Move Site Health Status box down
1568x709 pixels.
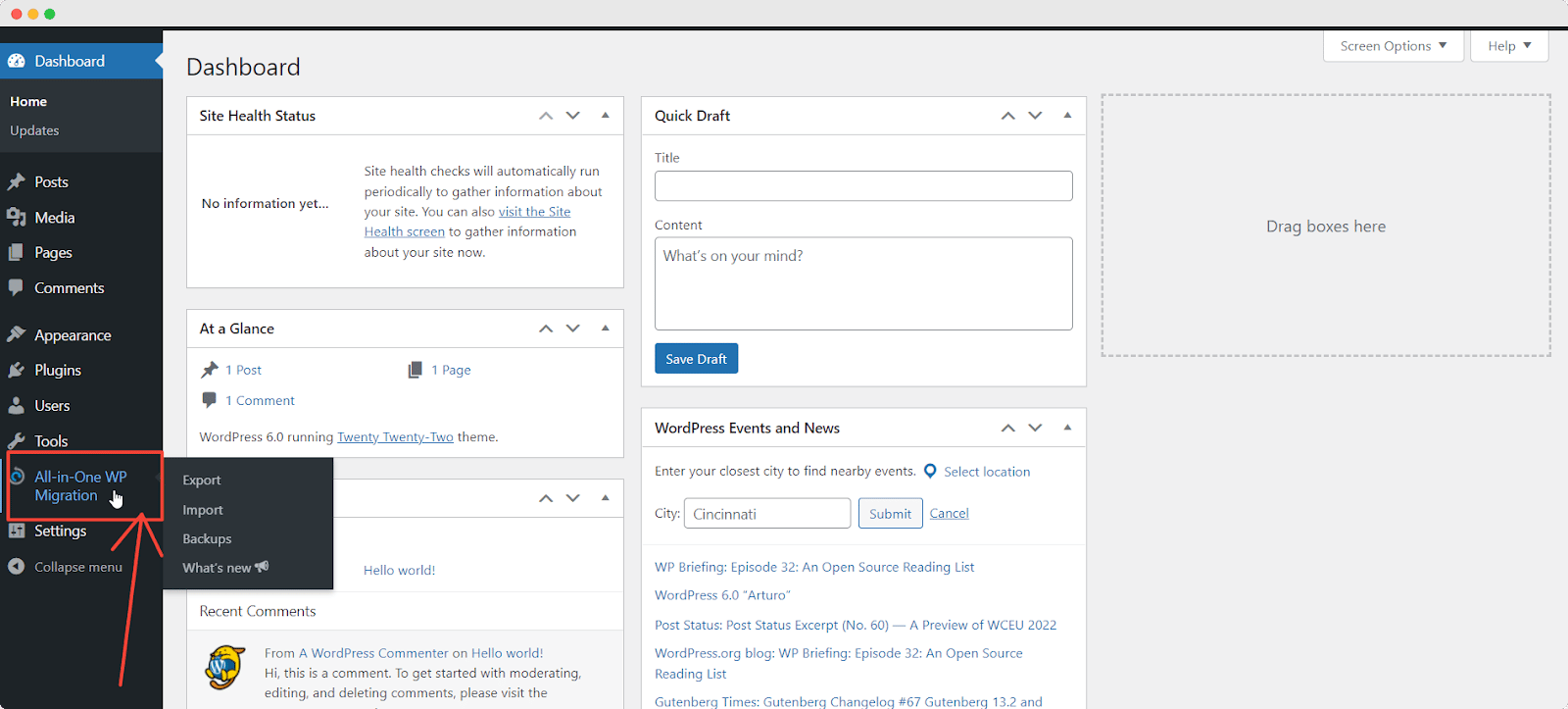(x=573, y=116)
